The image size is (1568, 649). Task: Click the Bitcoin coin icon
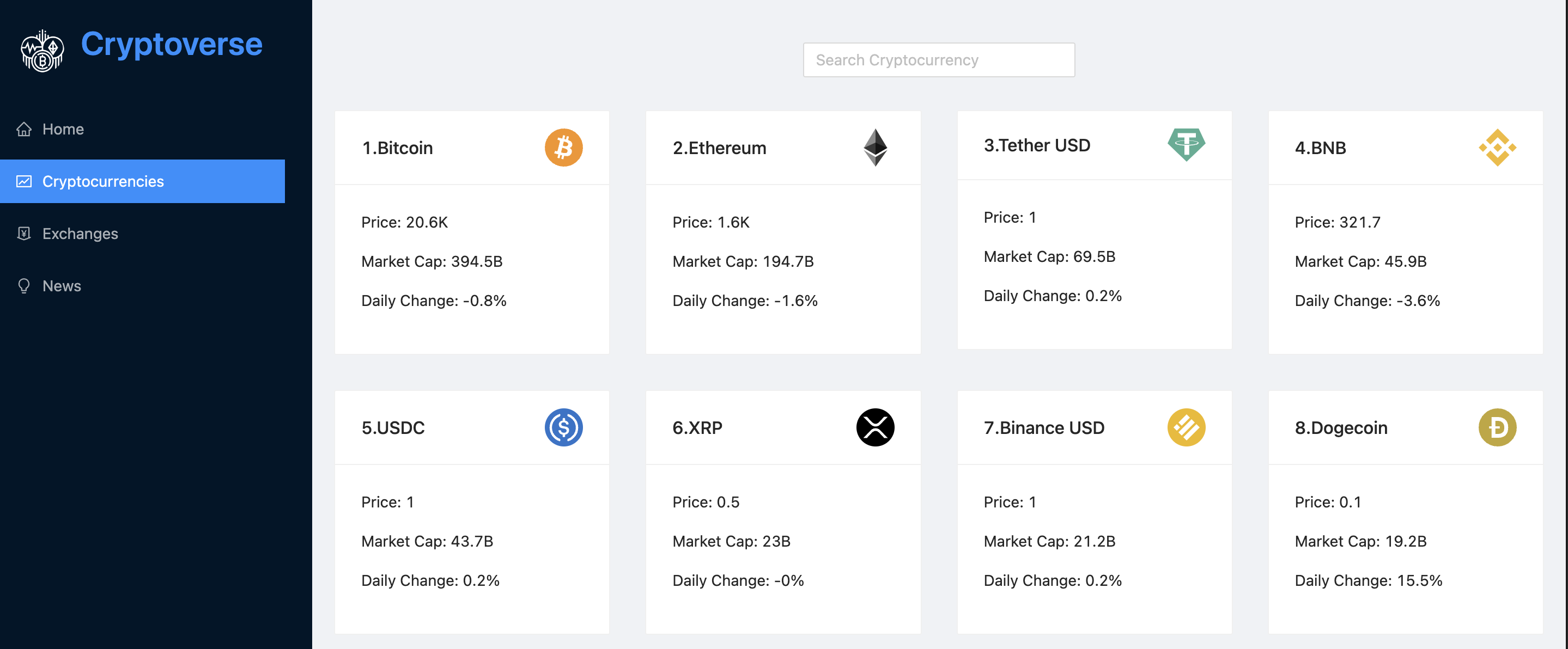pyautogui.click(x=563, y=148)
